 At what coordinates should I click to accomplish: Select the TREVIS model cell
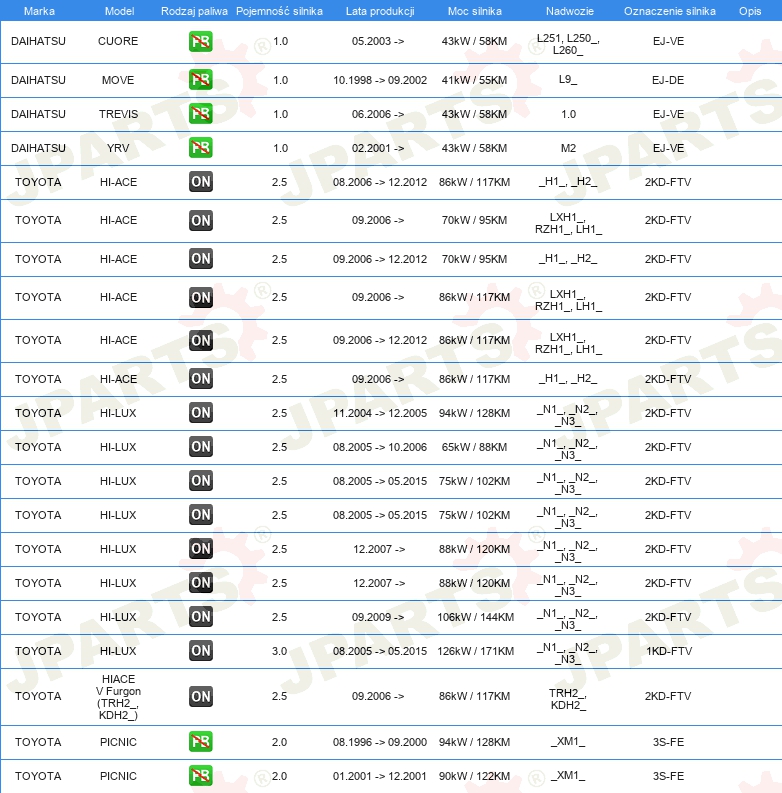118,114
